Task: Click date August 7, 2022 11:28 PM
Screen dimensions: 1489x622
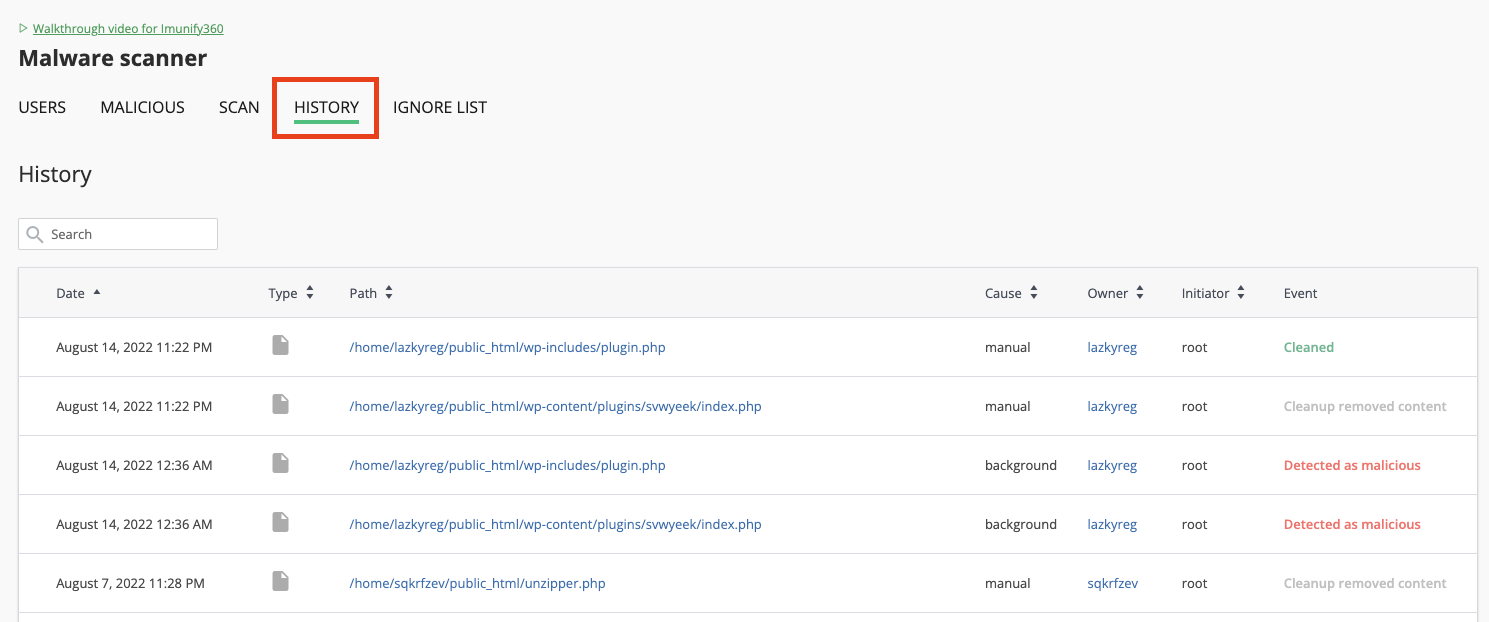Action: [x=130, y=583]
